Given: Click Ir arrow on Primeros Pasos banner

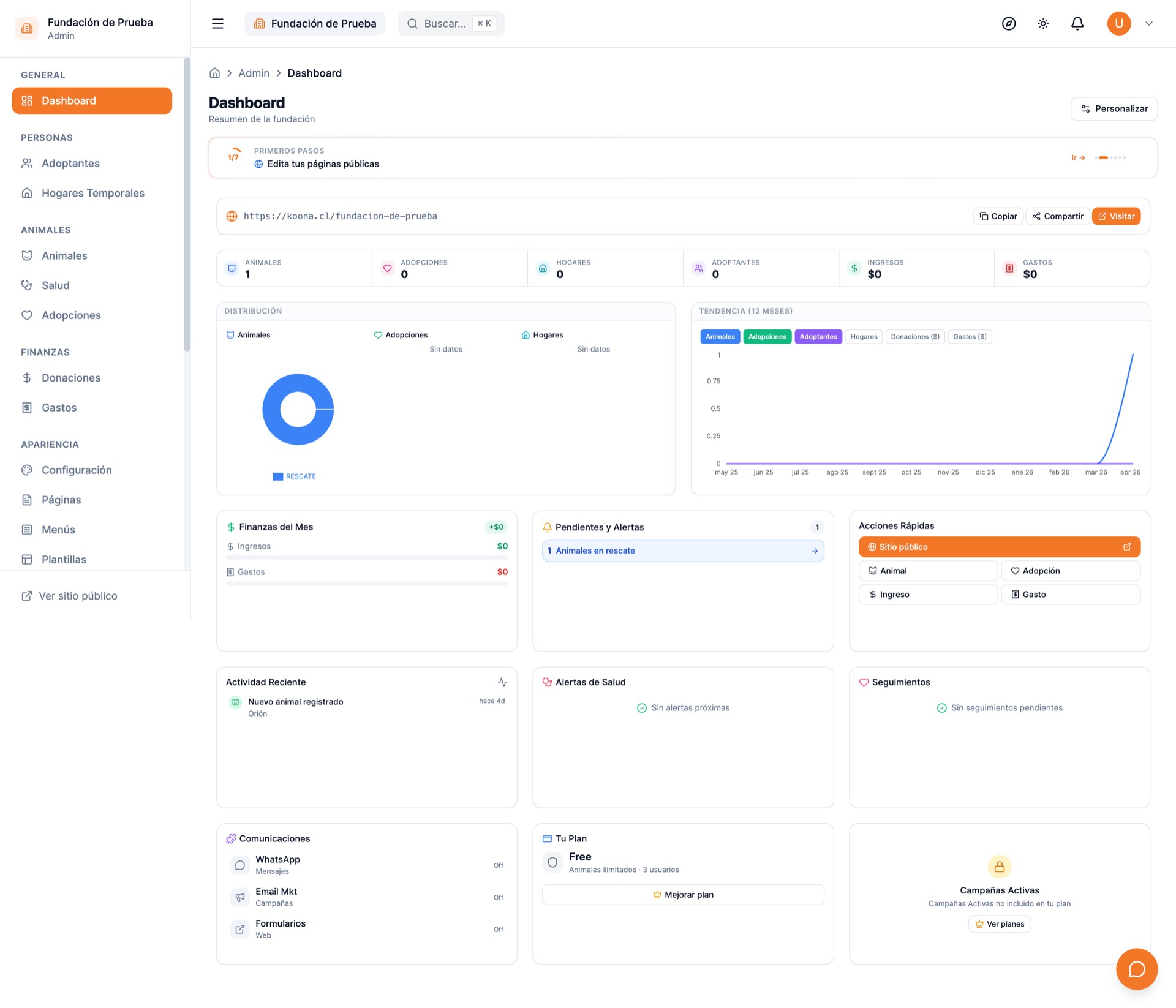Looking at the screenshot, I should (x=1078, y=157).
